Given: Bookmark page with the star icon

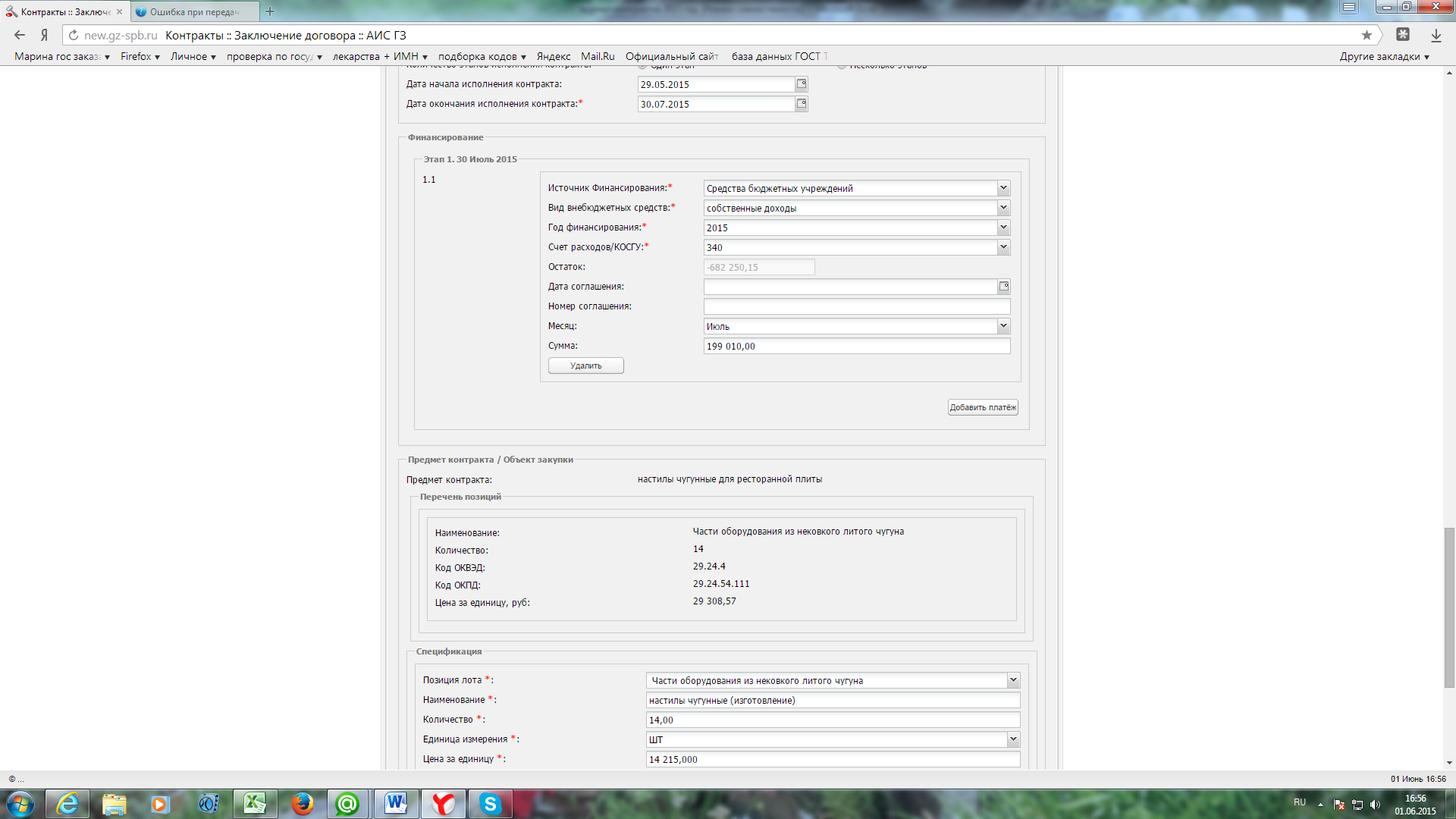Looking at the screenshot, I should click(x=1367, y=35).
